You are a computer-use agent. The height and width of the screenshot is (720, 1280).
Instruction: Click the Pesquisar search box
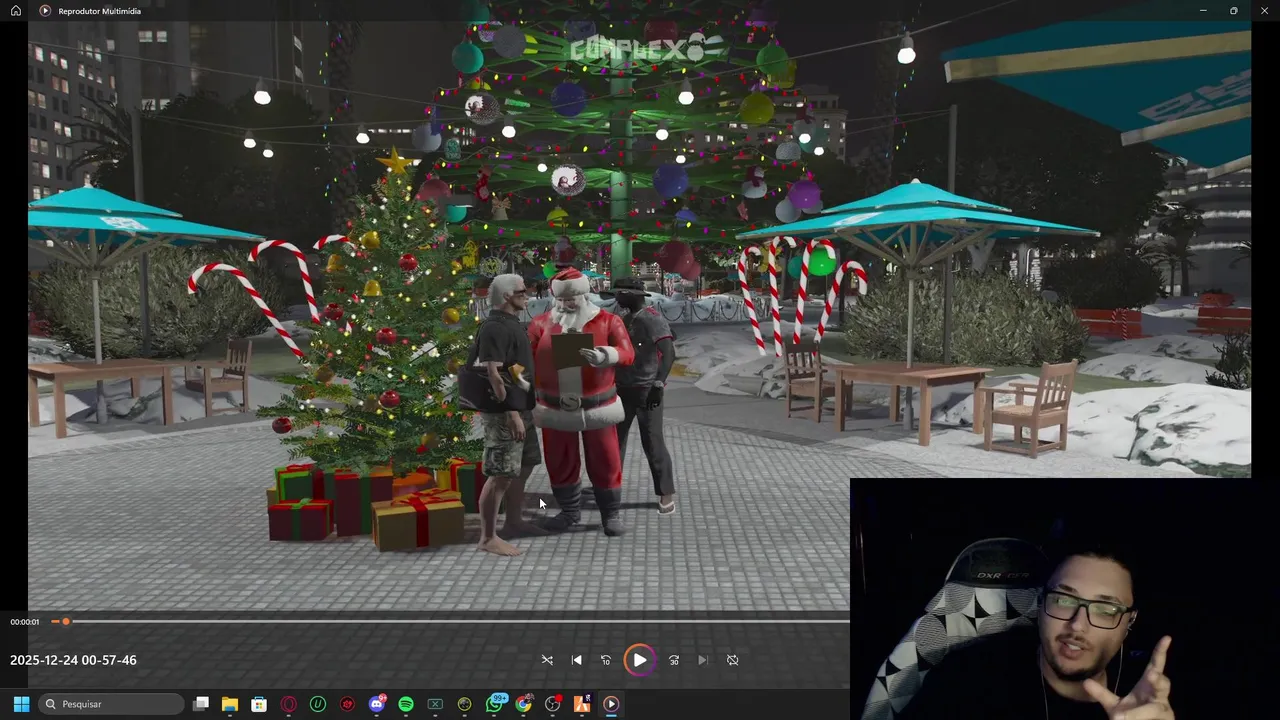(112, 704)
